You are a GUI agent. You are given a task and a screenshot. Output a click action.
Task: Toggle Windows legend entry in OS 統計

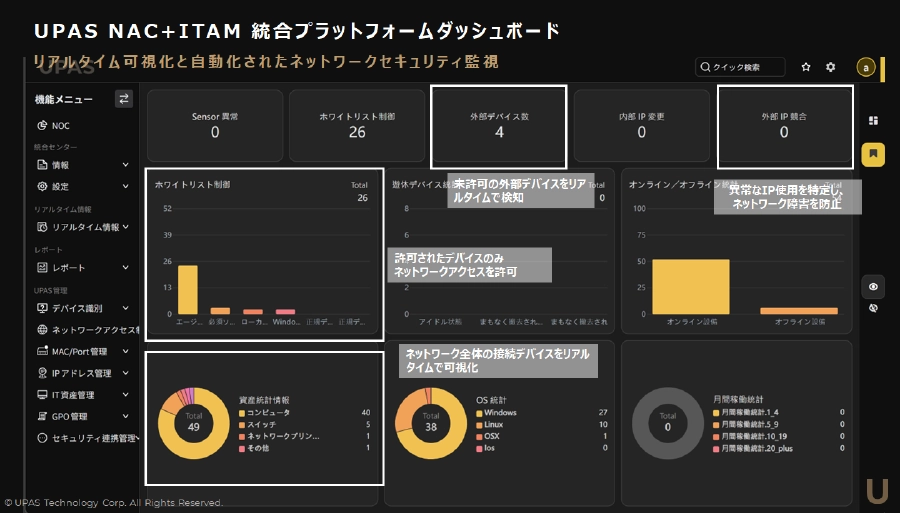[x=500, y=412]
